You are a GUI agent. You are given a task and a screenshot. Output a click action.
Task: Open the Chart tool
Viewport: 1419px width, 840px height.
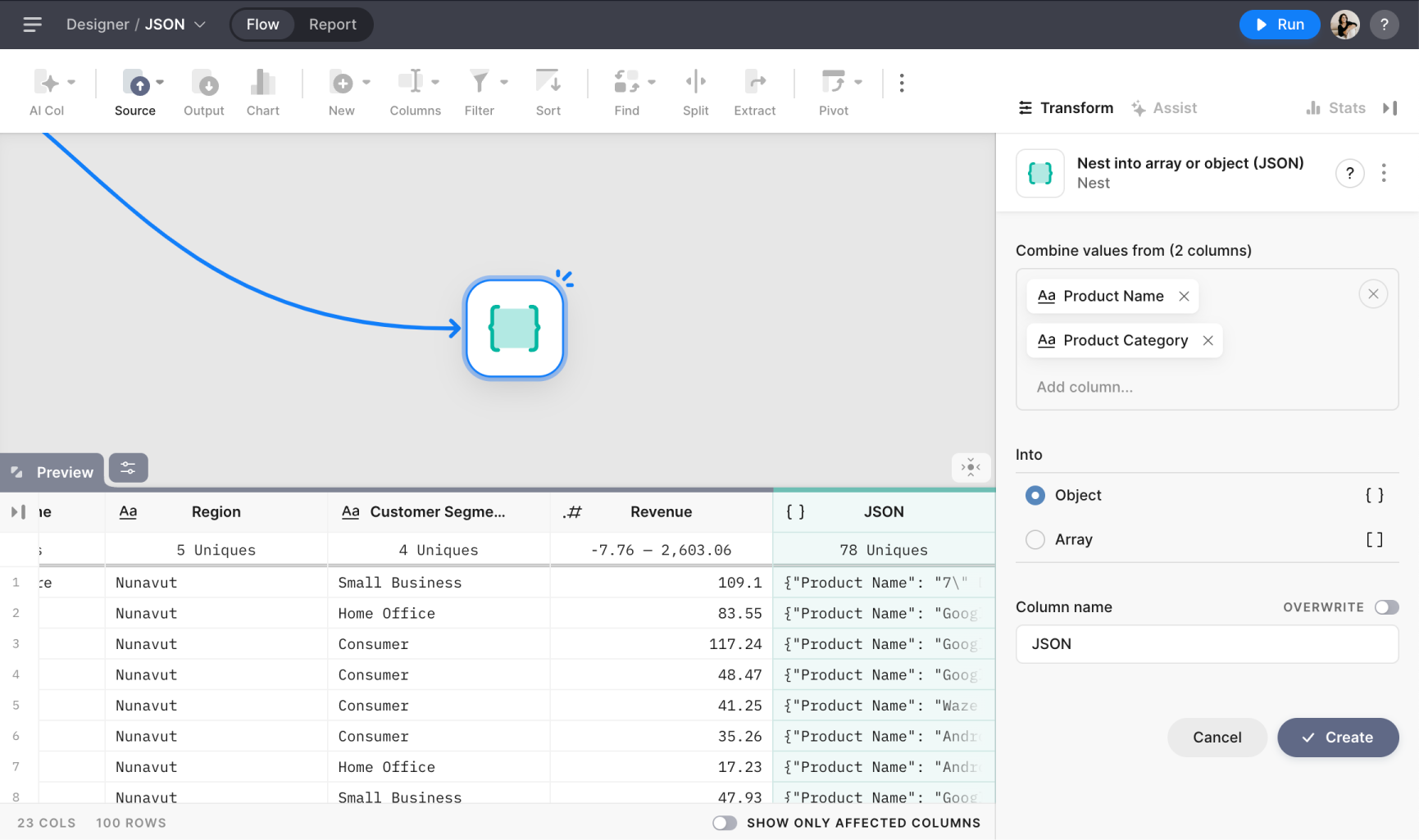point(262,83)
